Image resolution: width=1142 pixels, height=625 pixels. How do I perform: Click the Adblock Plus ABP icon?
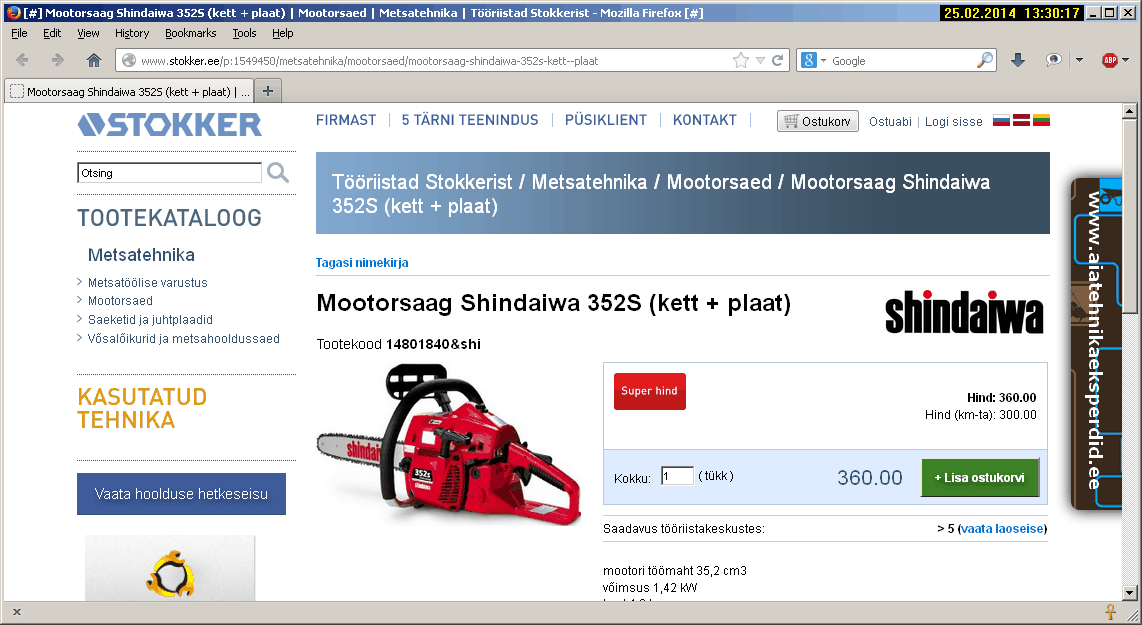click(x=1110, y=60)
